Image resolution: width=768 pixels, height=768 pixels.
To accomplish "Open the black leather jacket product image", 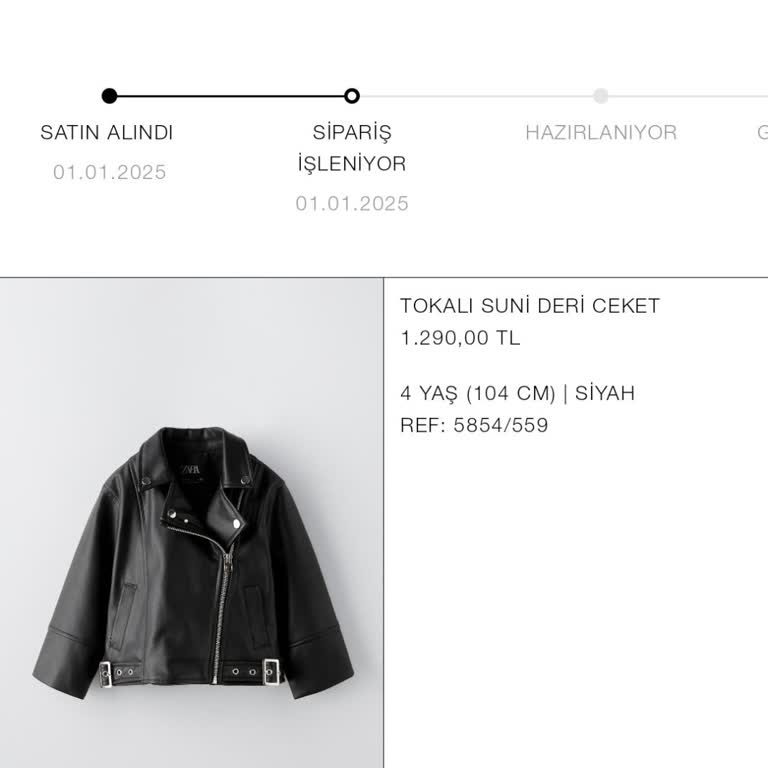I will tap(192, 523).
